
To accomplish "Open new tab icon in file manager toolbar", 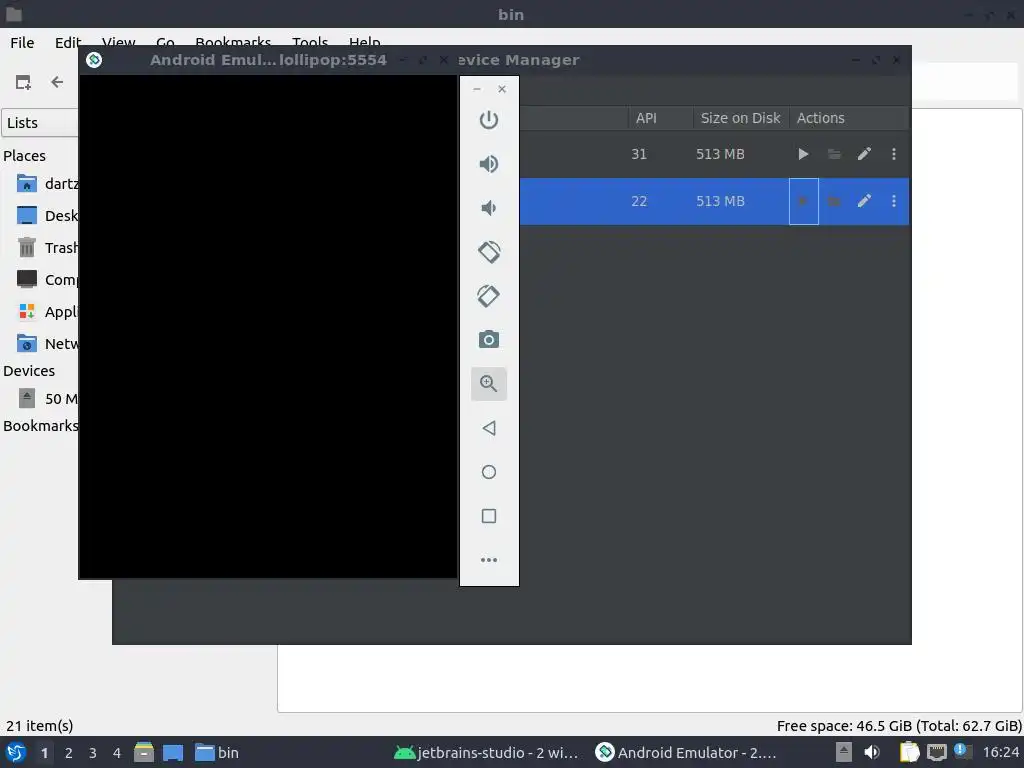I will tap(23, 82).
